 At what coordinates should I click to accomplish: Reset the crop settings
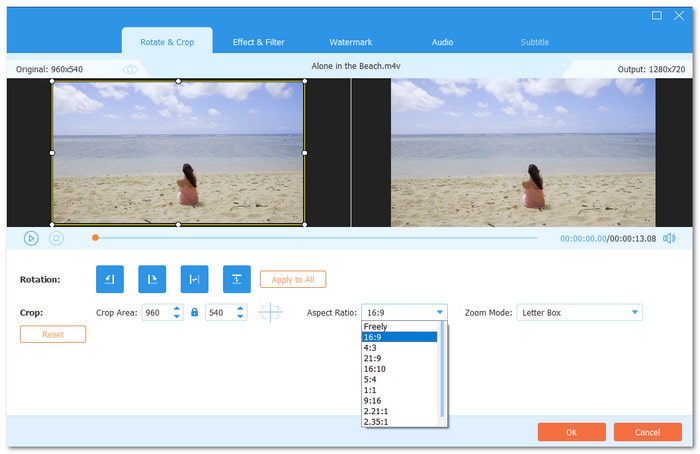click(x=53, y=334)
